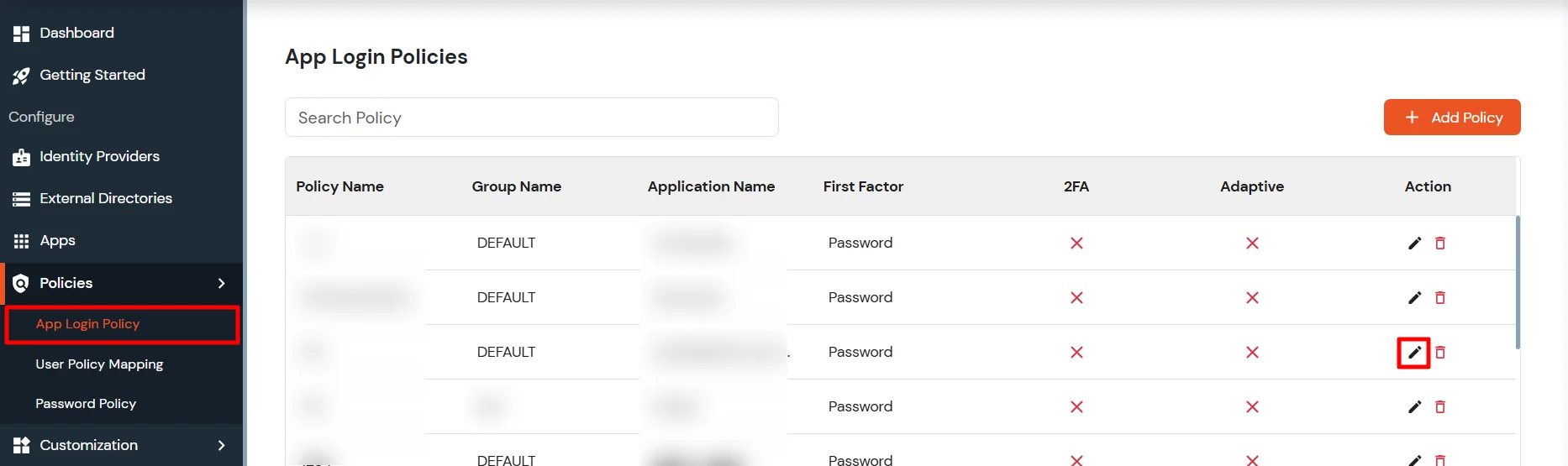The height and width of the screenshot is (466, 1568).
Task: Click 2FA cross in second row
Action: [x=1076, y=297]
